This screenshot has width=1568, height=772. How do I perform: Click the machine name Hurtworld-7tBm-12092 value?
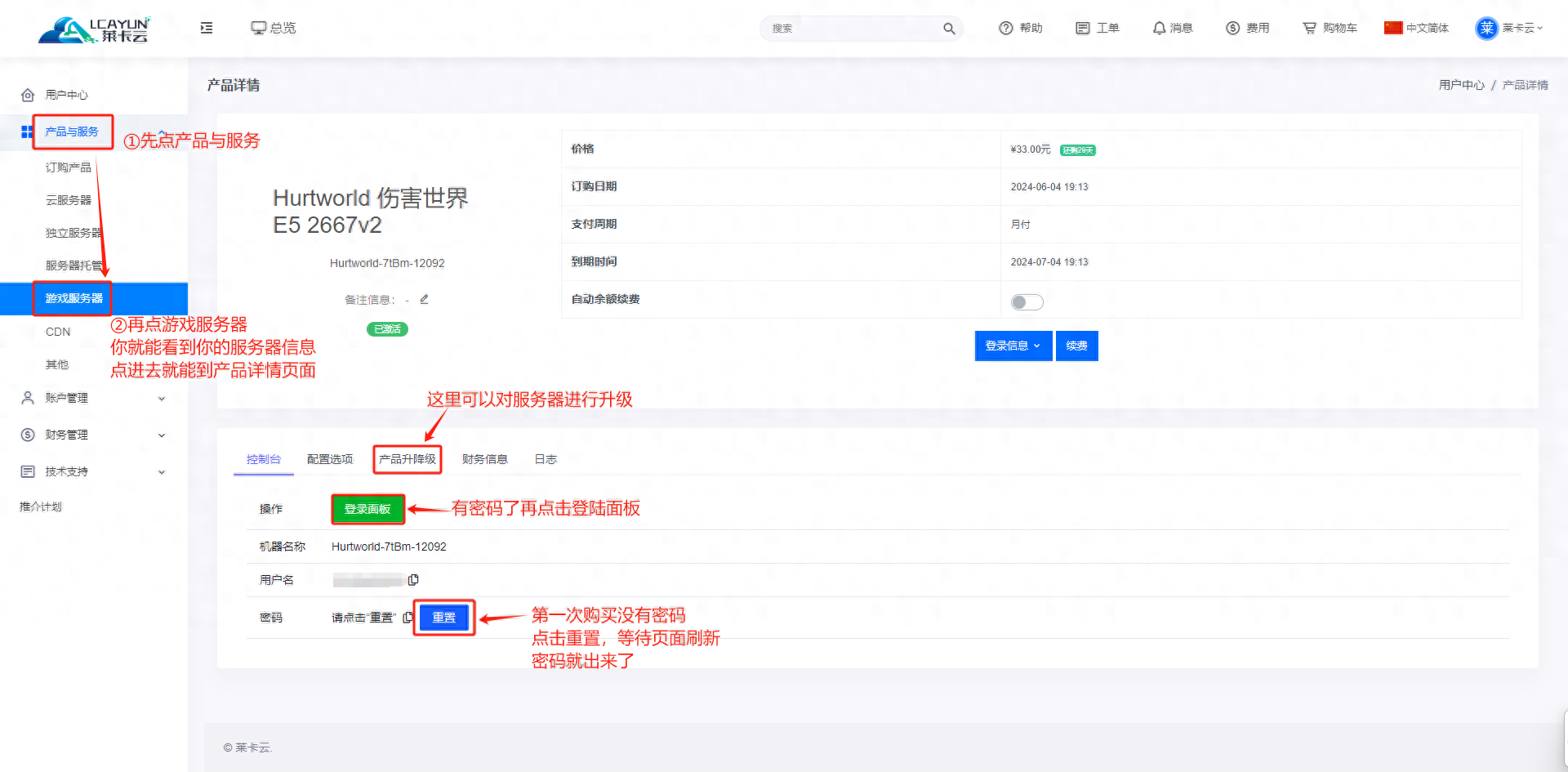coord(389,547)
